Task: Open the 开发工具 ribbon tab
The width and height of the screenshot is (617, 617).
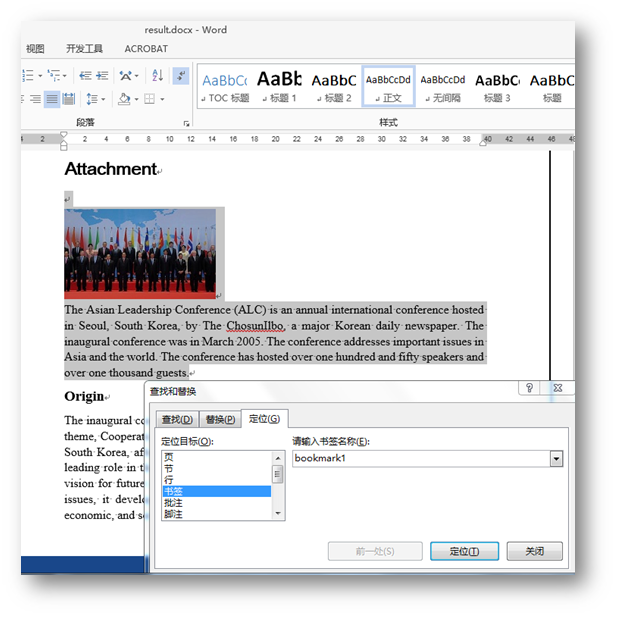Action: (84, 49)
